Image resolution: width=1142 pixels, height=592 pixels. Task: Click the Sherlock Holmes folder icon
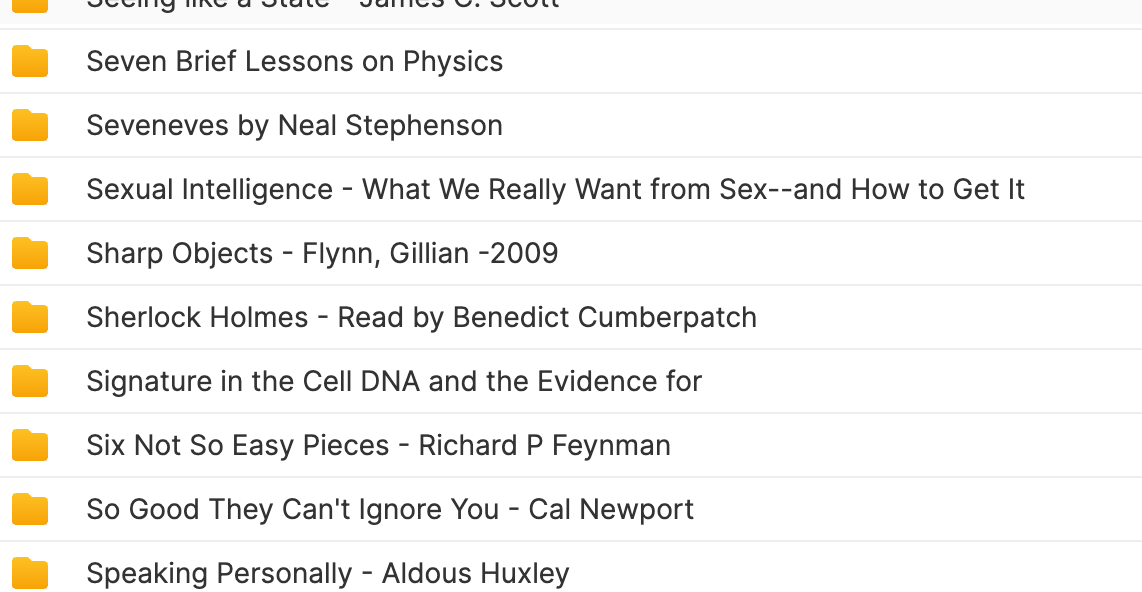pyautogui.click(x=30, y=317)
